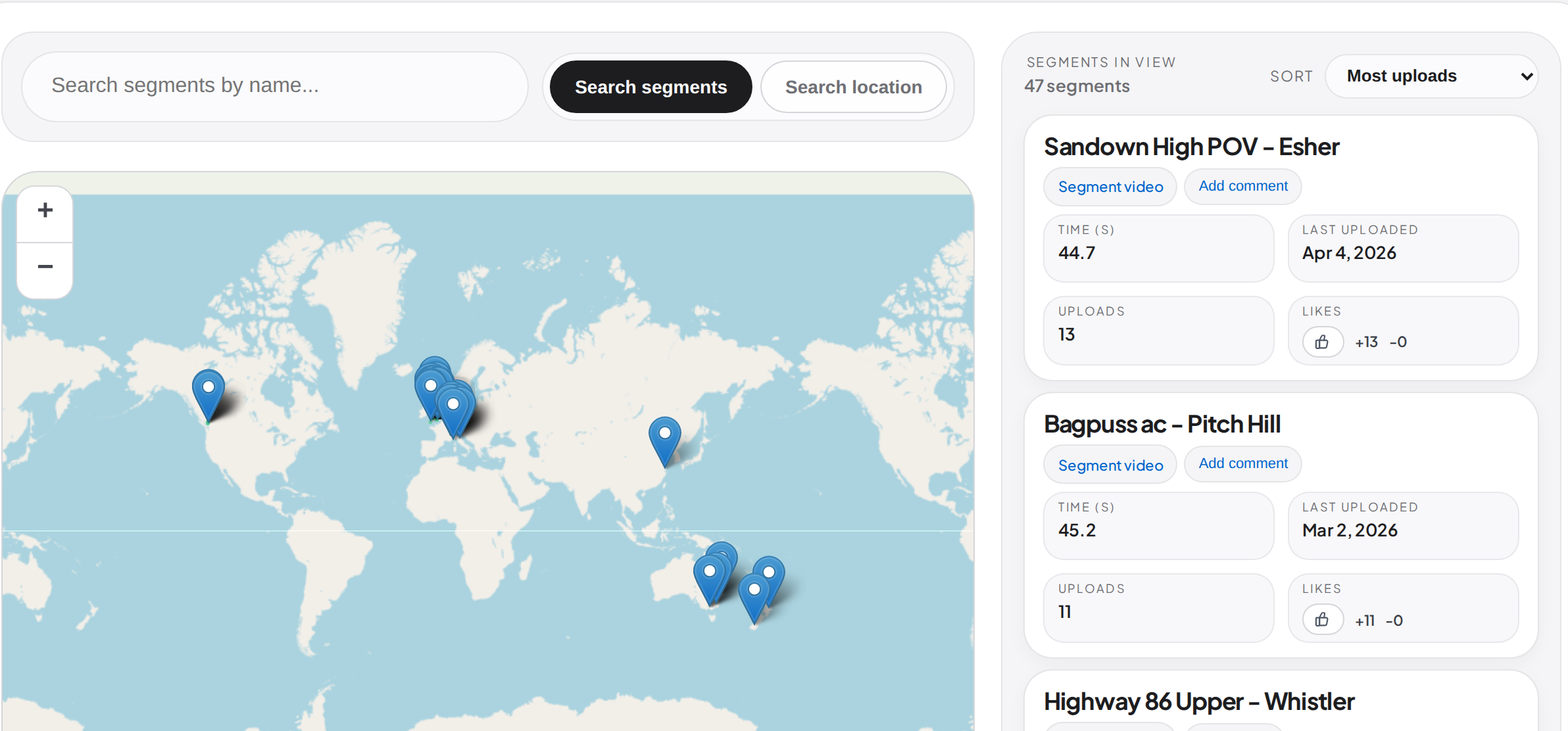The width and height of the screenshot is (1568, 731).
Task: Click the pin over central Europe
Action: coord(453,404)
